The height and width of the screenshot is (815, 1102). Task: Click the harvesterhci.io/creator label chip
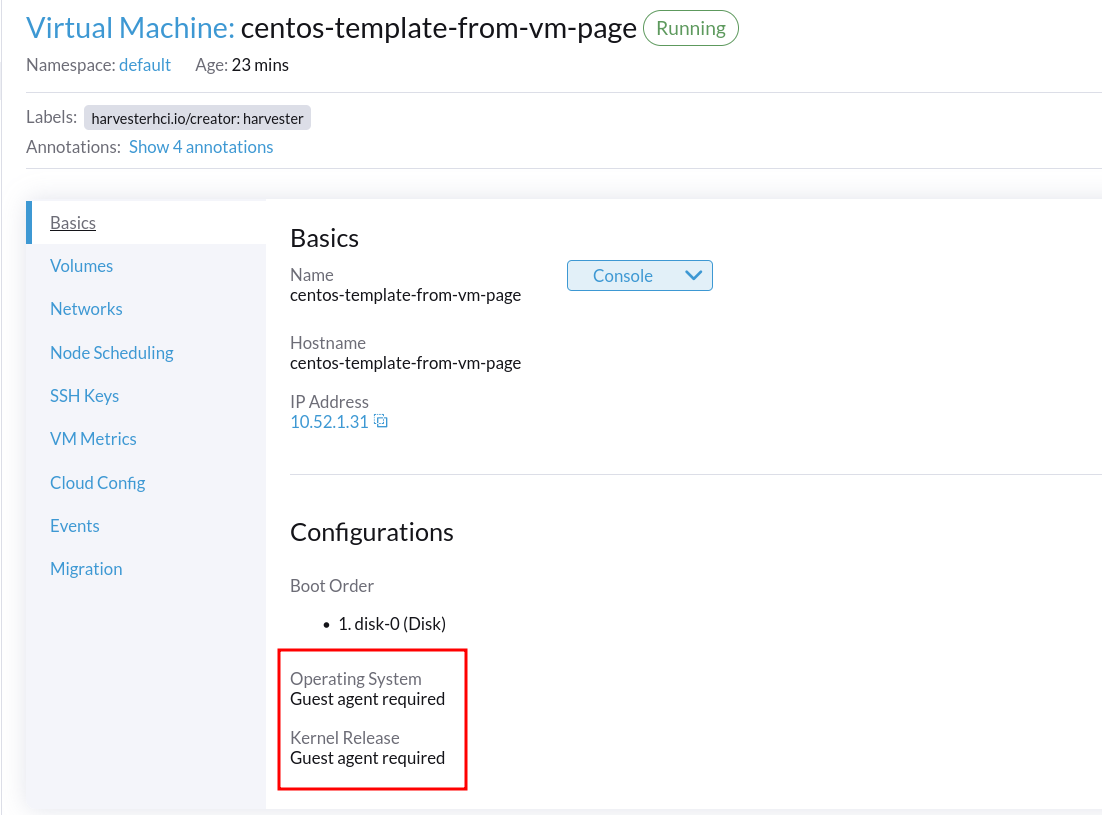[197, 117]
